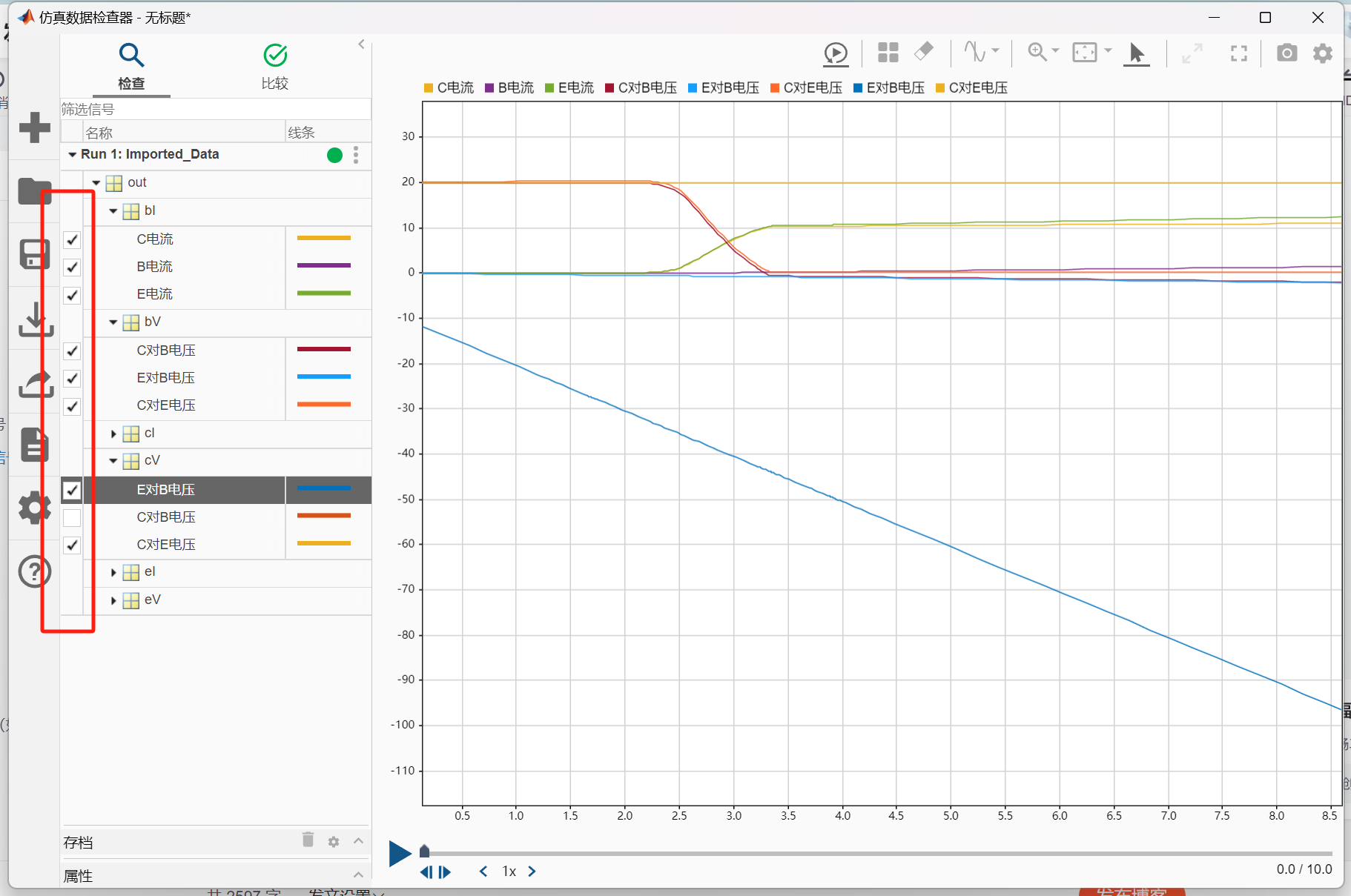Viewport: 1351px width, 896px height.
Task: Uncheck C对B电压 checkbox under bV
Action: pos(72,351)
